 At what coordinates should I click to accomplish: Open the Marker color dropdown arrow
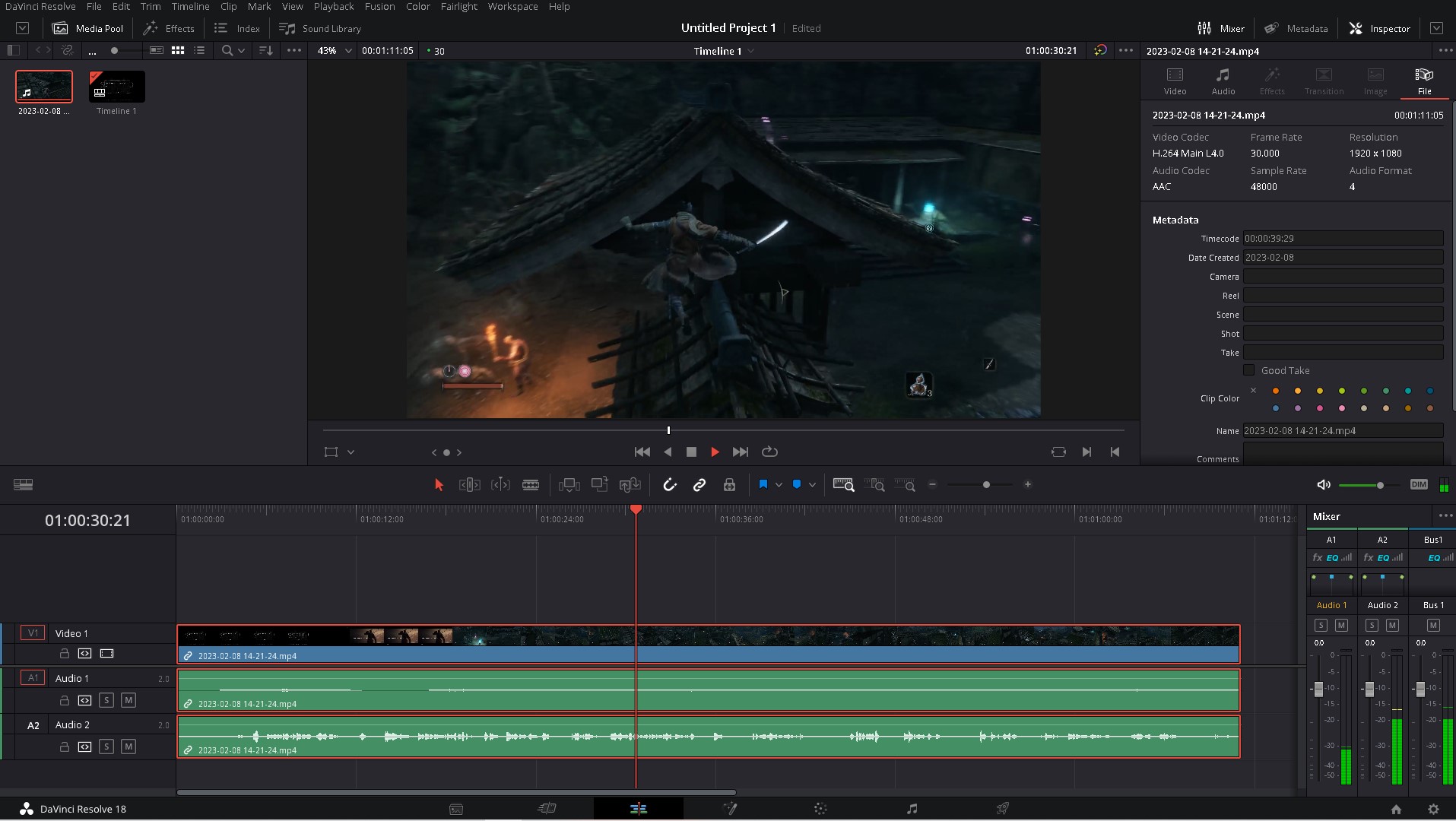coord(812,485)
